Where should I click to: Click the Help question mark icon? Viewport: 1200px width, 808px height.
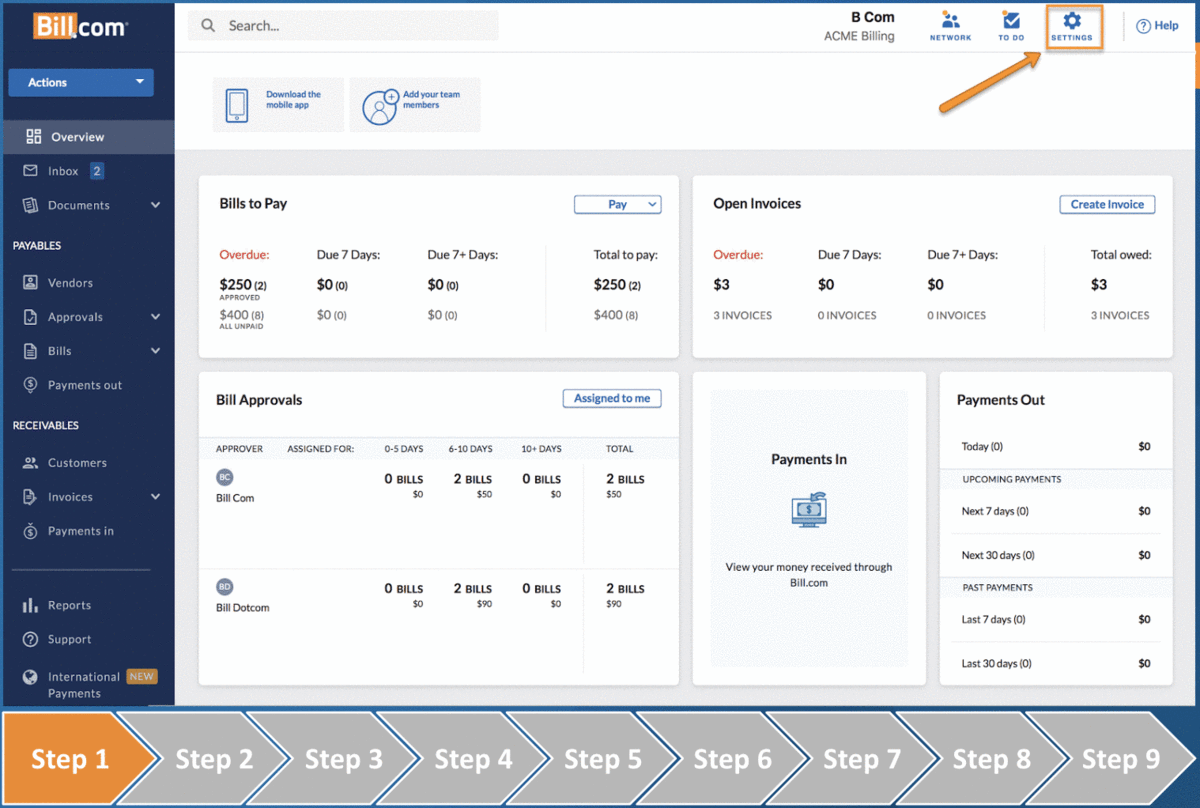[x=1143, y=26]
